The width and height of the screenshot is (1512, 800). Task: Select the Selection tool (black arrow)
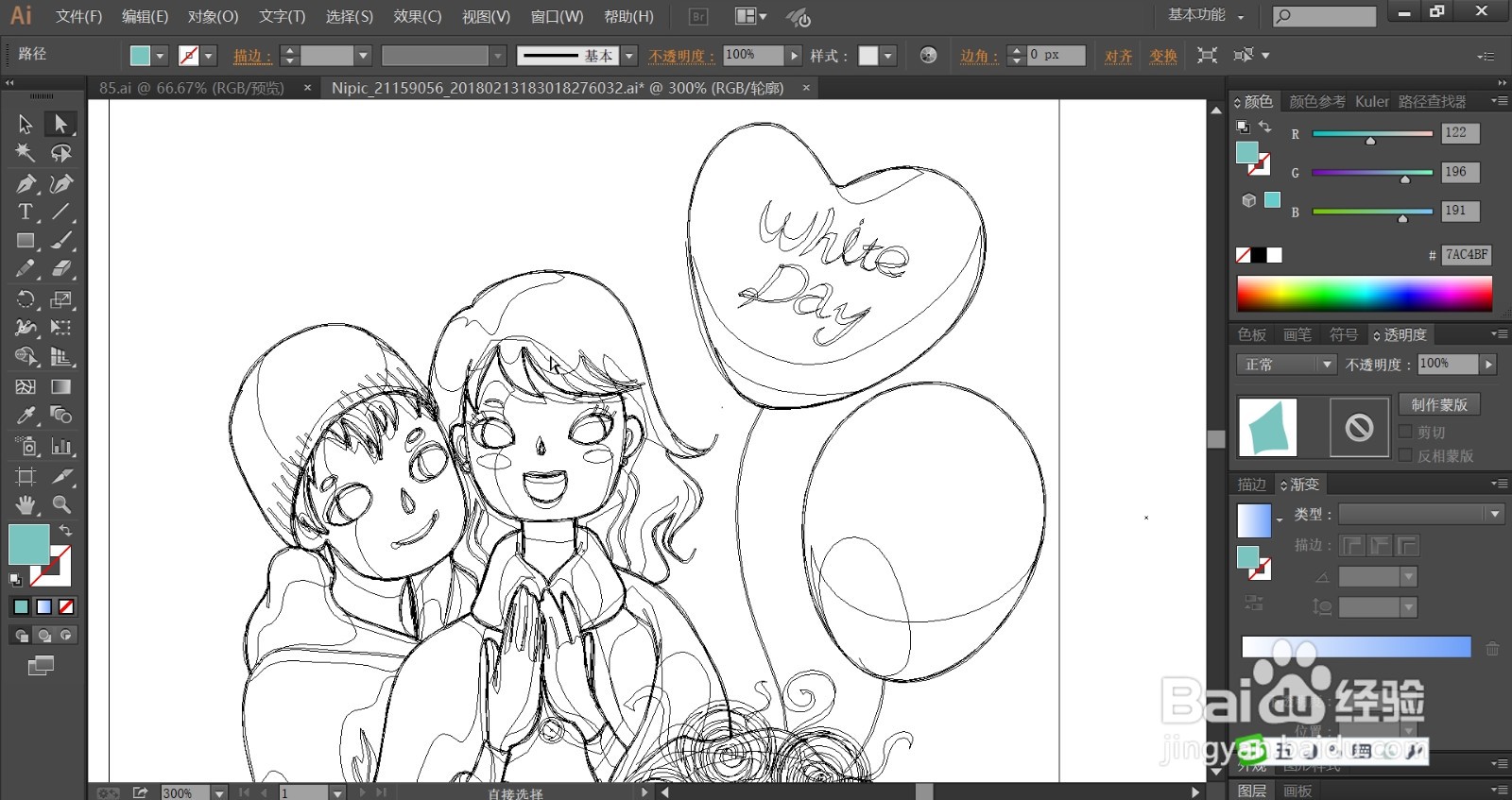[x=26, y=124]
